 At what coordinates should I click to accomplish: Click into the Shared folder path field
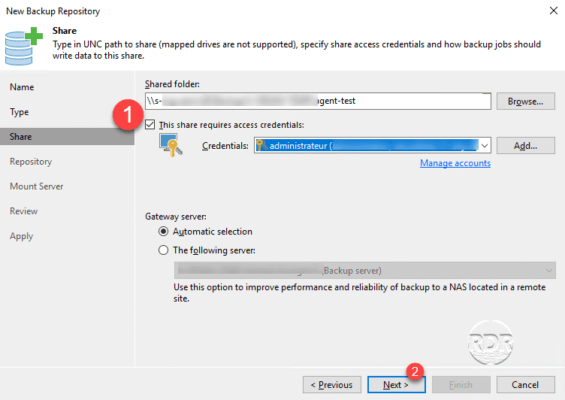click(318, 101)
